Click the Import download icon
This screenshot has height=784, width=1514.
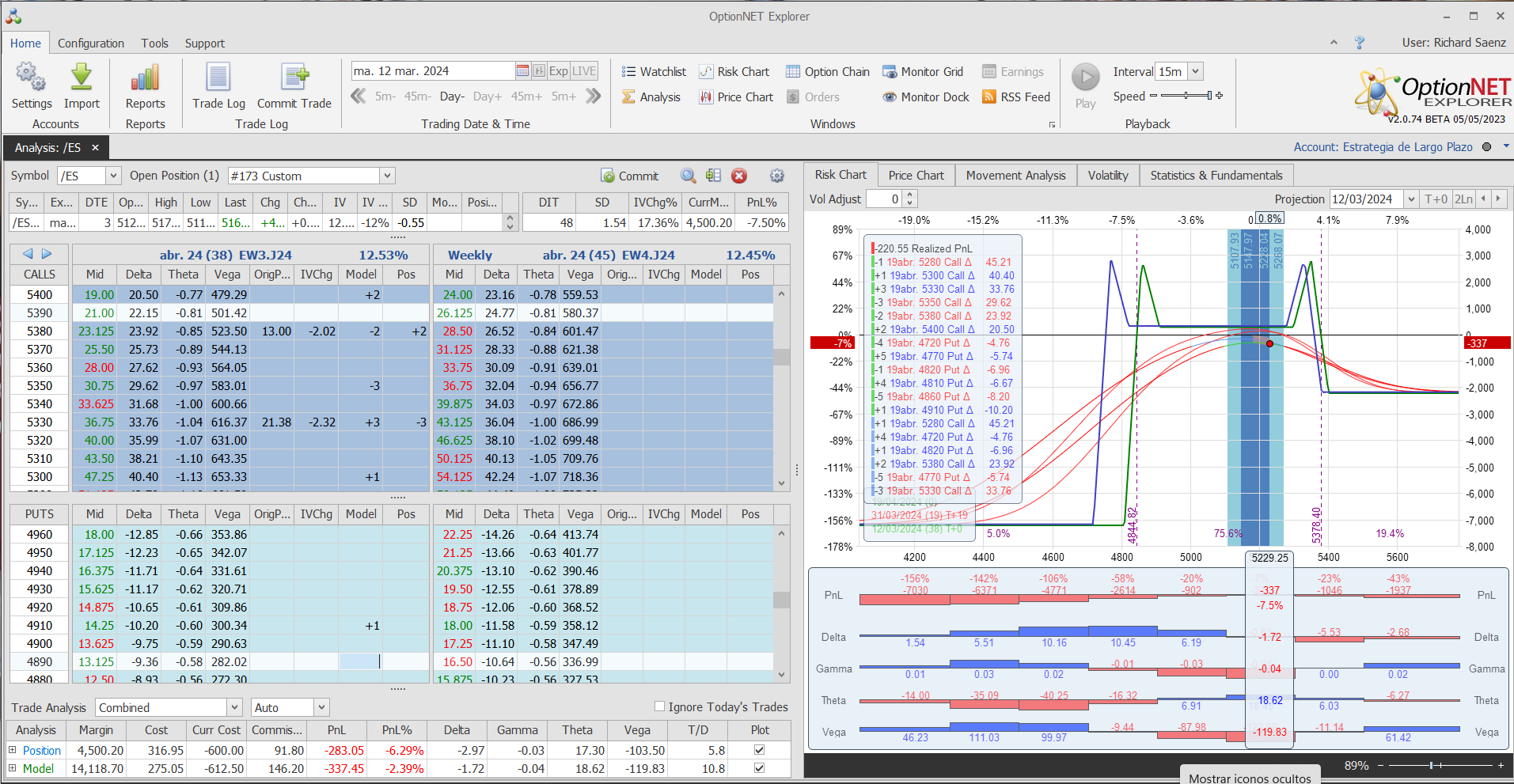pyautogui.click(x=82, y=78)
